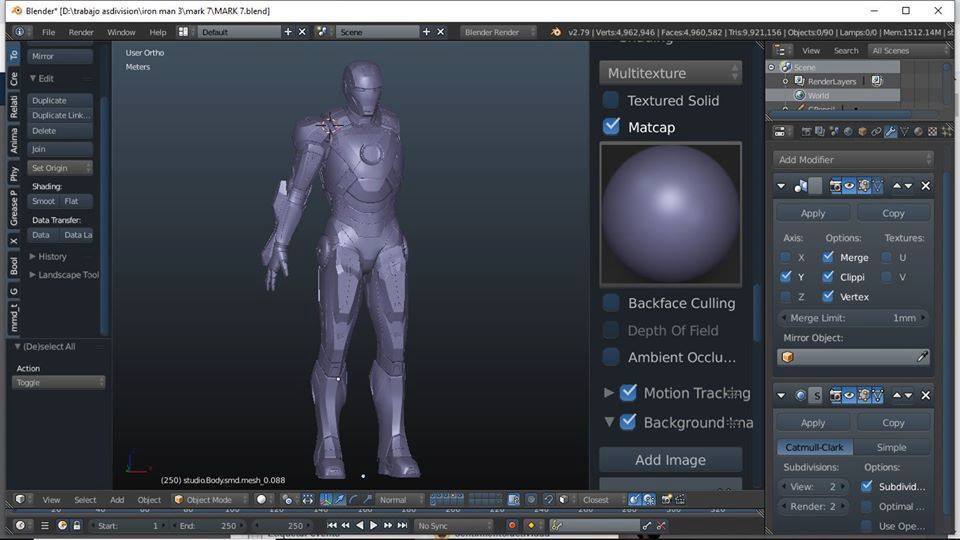
Task: Click the scene browse icon
Action: pyautogui.click(x=322, y=32)
